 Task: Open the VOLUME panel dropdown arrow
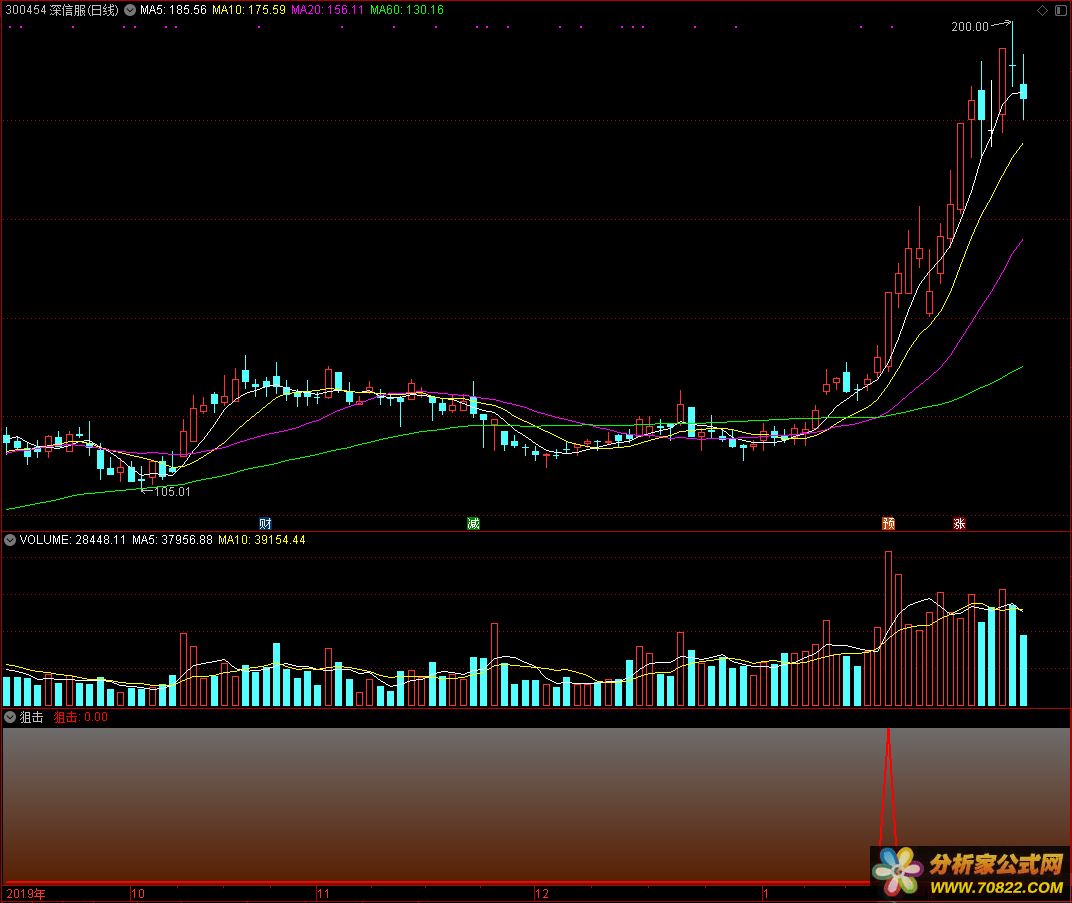point(10,540)
